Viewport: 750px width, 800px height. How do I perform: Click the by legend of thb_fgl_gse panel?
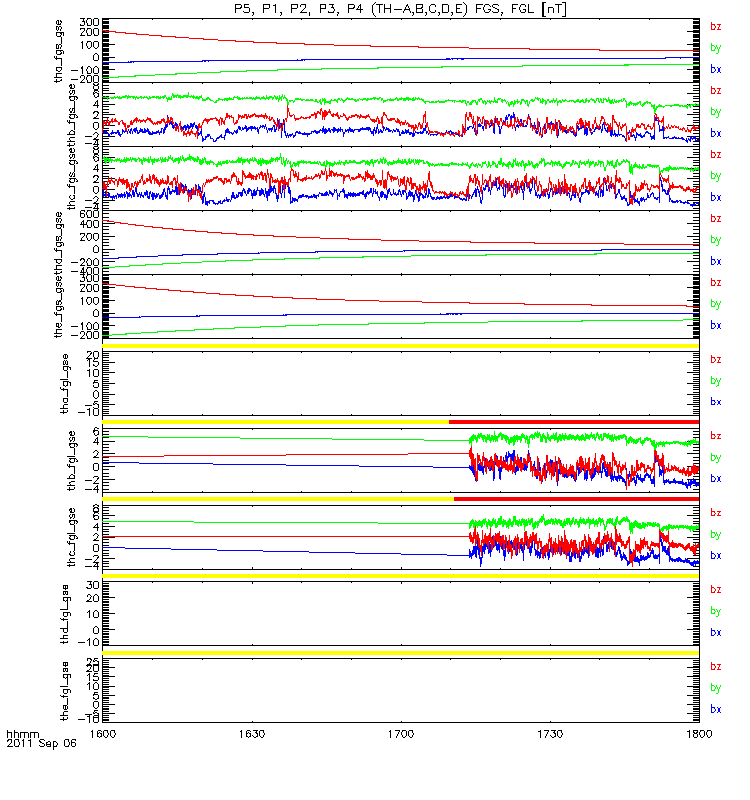(x=716, y=458)
